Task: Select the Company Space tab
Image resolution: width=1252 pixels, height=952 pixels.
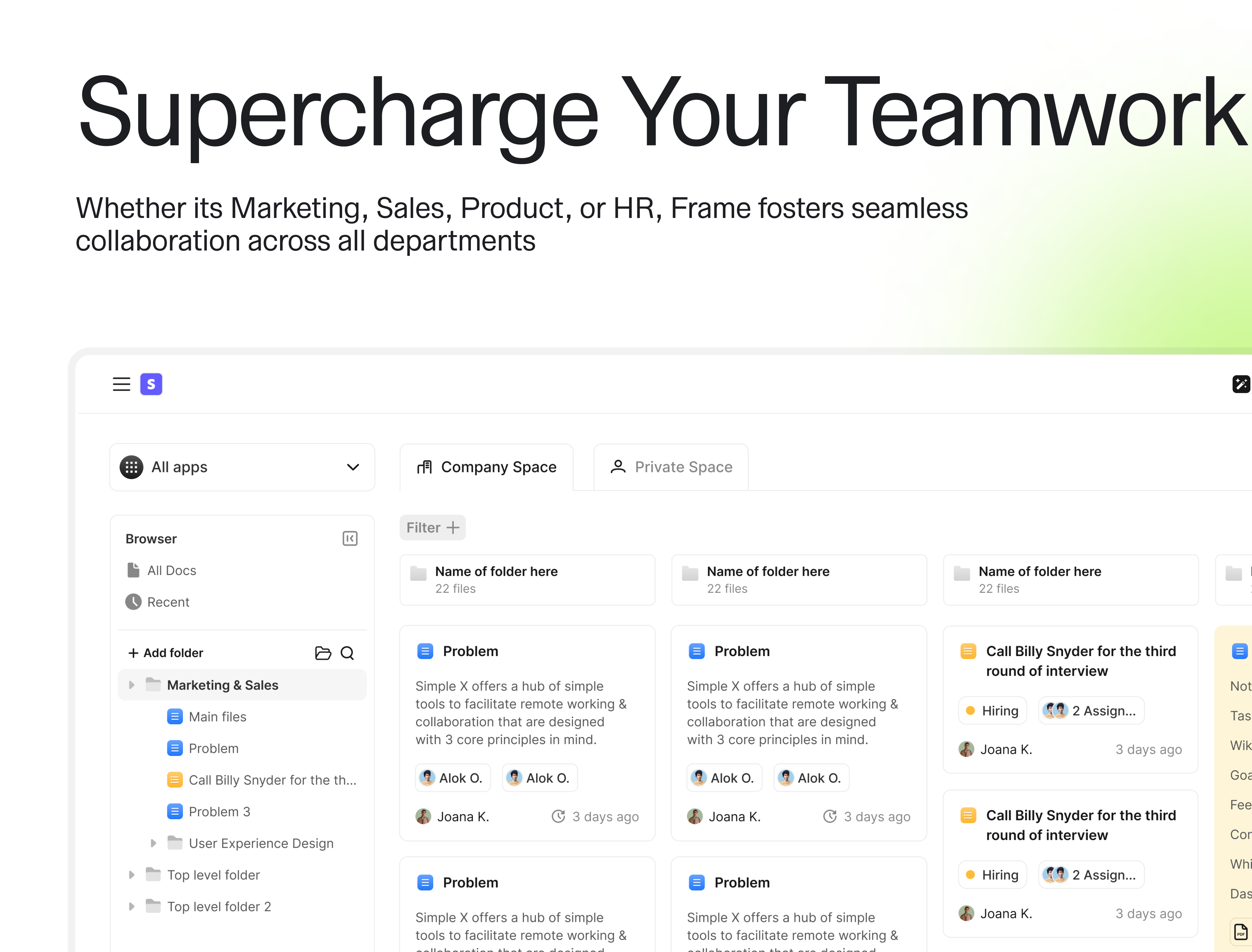Action: 487,466
